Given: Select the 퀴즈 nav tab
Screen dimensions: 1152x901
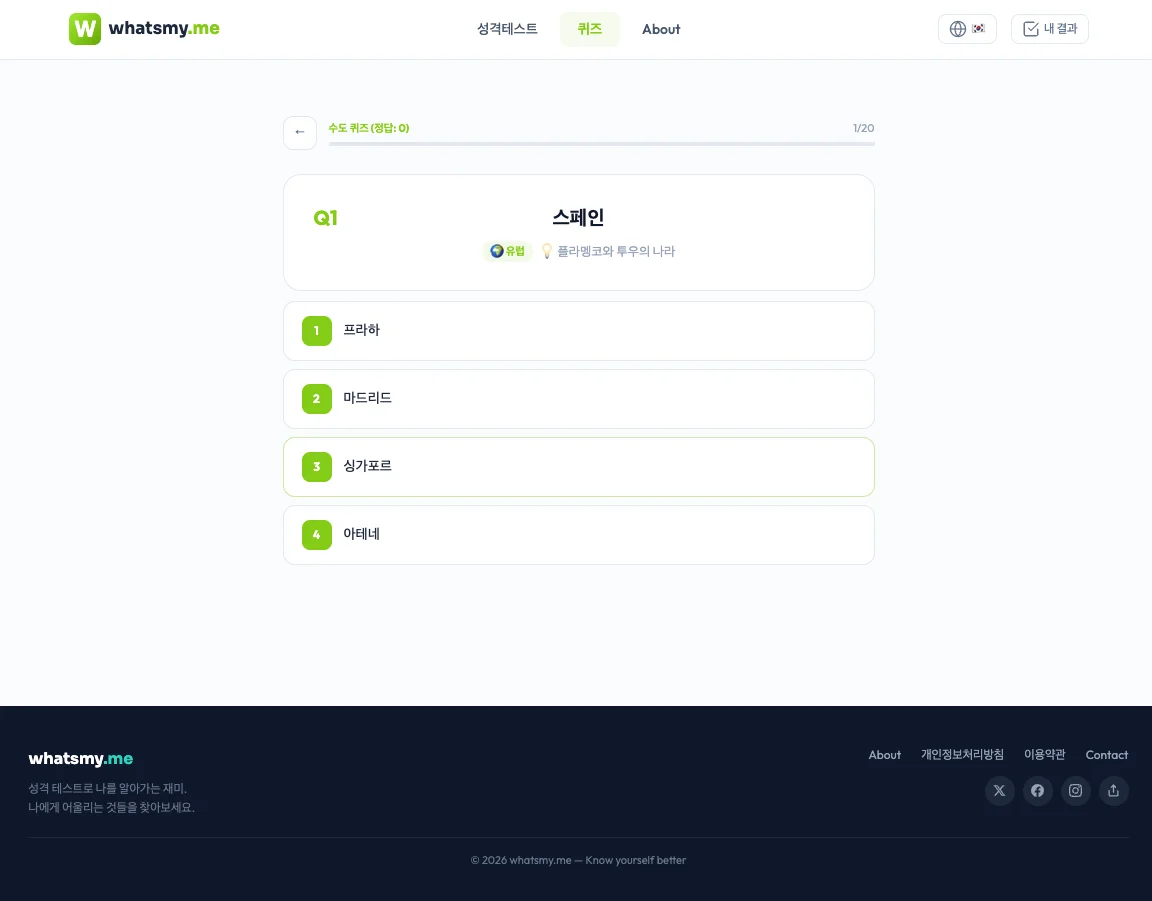Looking at the screenshot, I should click(x=589, y=29).
